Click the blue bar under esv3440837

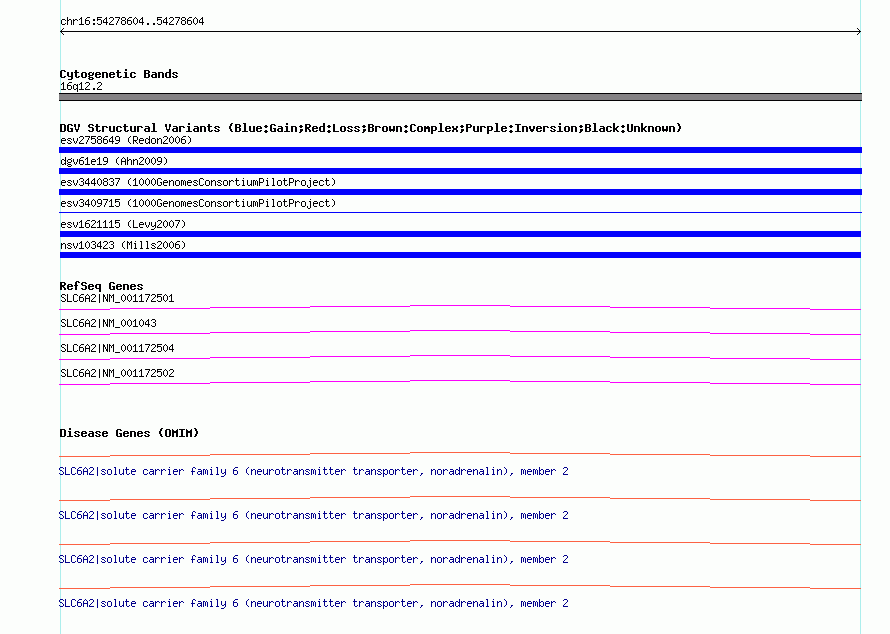(460, 192)
